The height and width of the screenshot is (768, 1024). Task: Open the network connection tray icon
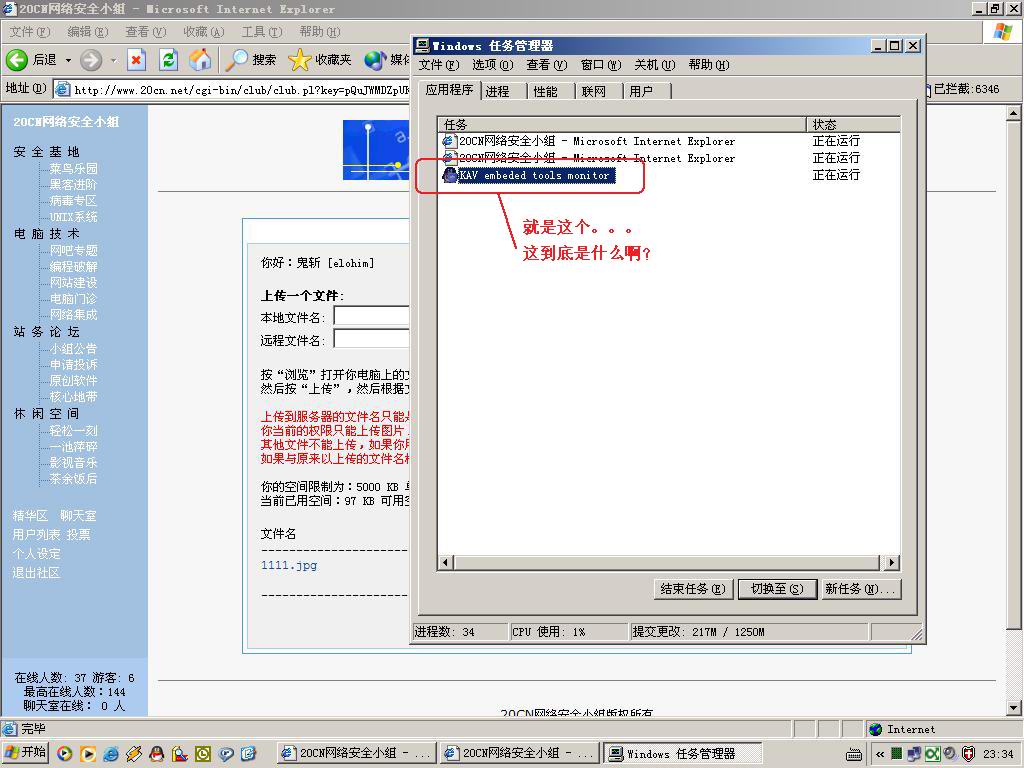pyautogui.click(x=914, y=754)
